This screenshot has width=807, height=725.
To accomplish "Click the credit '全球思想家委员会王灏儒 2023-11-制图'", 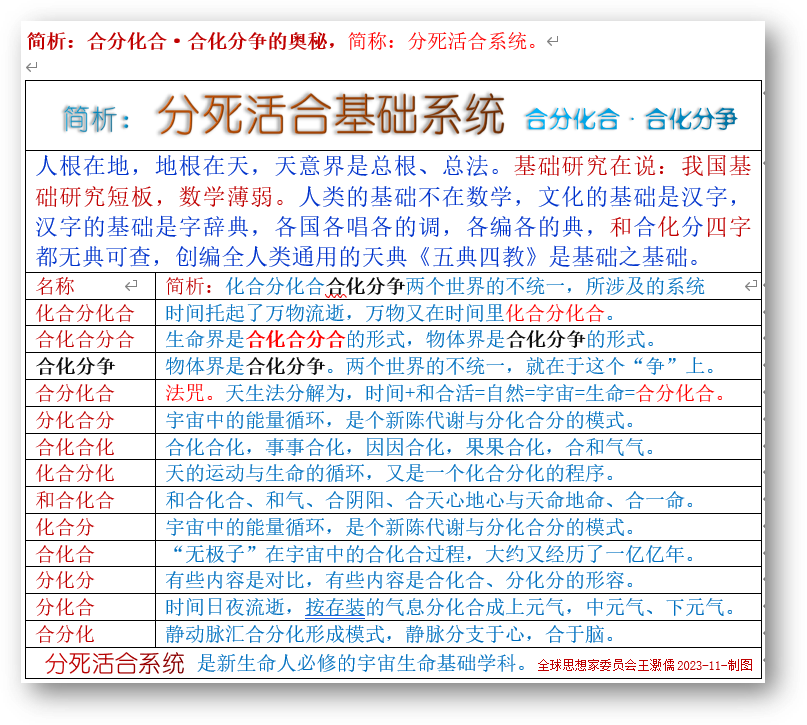I will coord(645,665).
